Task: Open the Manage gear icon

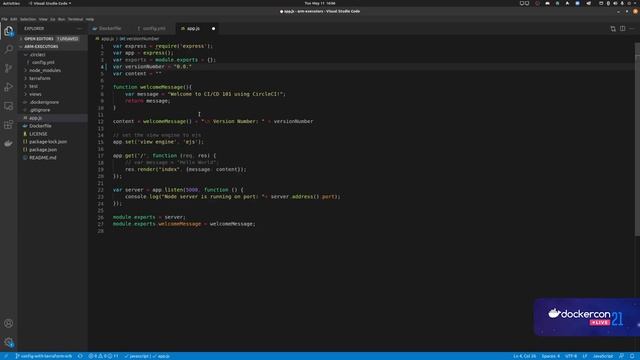Action: coord(9,342)
